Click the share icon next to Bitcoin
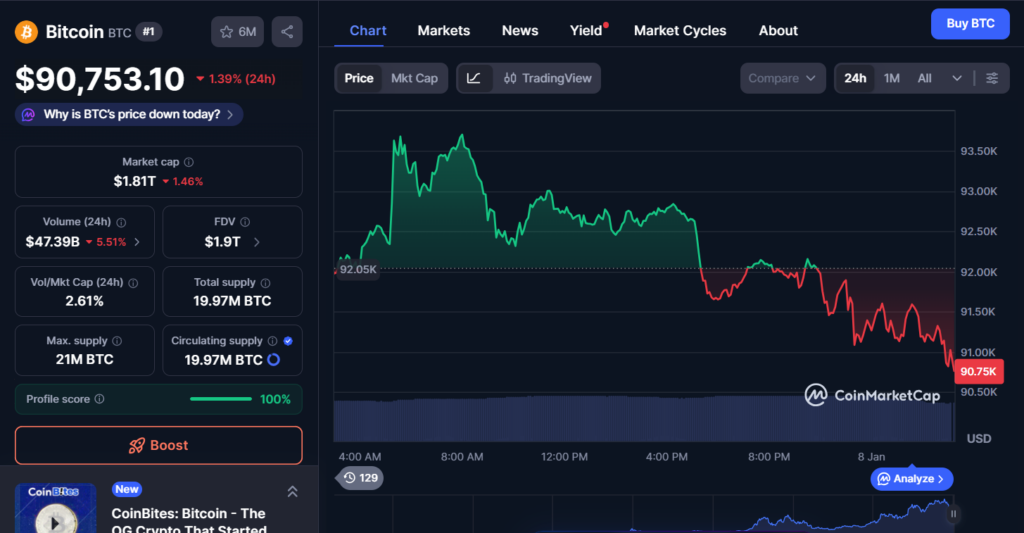The width and height of the screenshot is (1024, 533). tap(287, 32)
